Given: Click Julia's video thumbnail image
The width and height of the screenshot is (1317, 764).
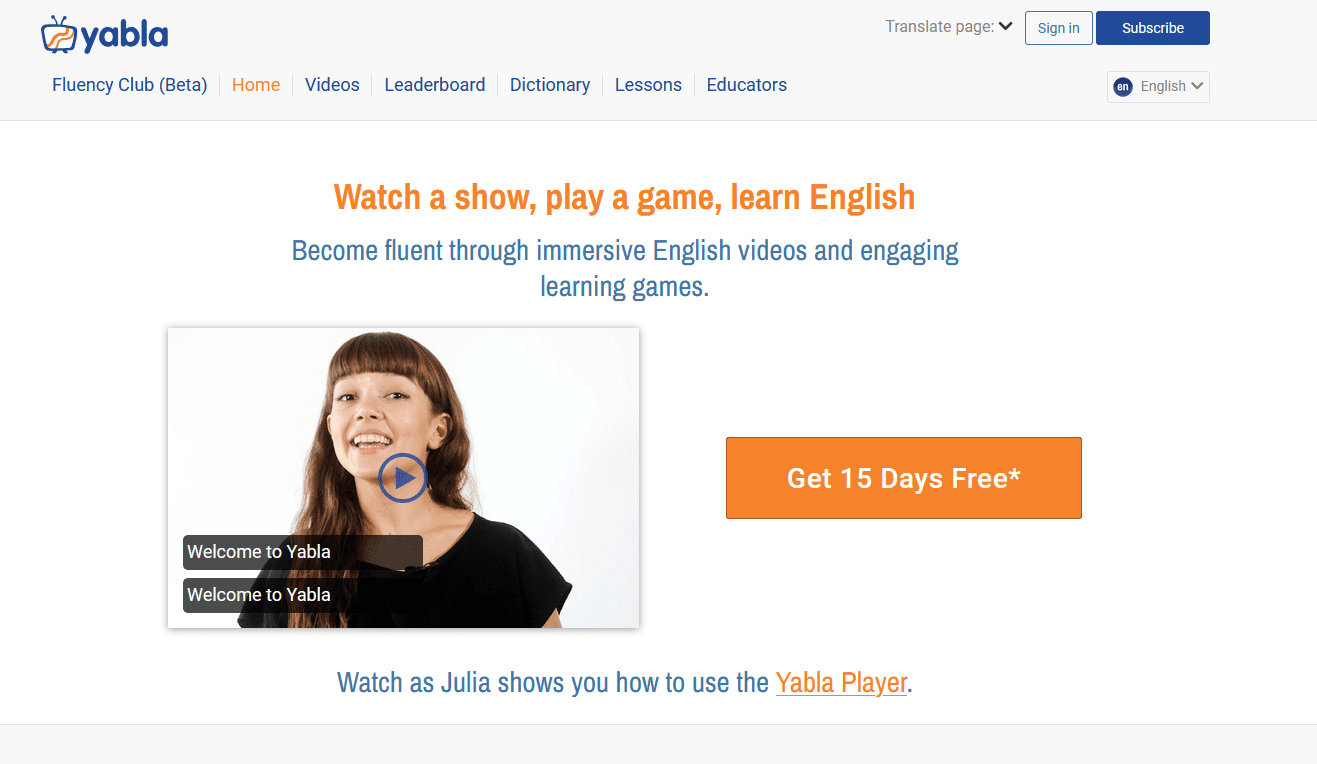Looking at the screenshot, I should click(x=403, y=478).
